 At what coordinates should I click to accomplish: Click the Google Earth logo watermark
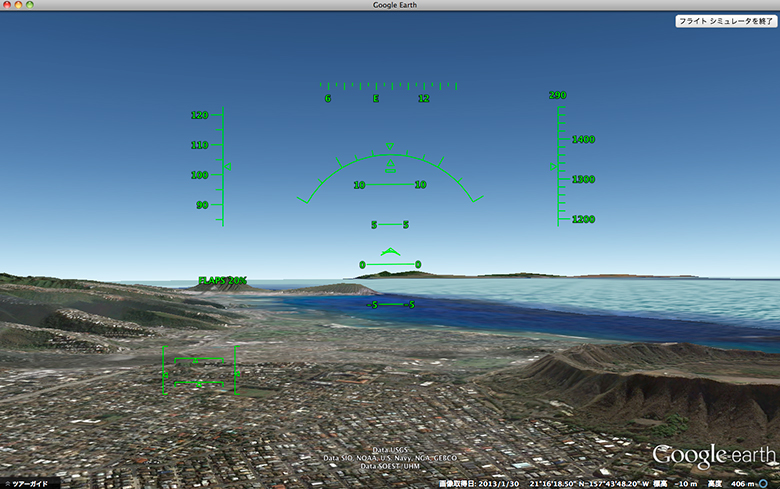click(713, 454)
